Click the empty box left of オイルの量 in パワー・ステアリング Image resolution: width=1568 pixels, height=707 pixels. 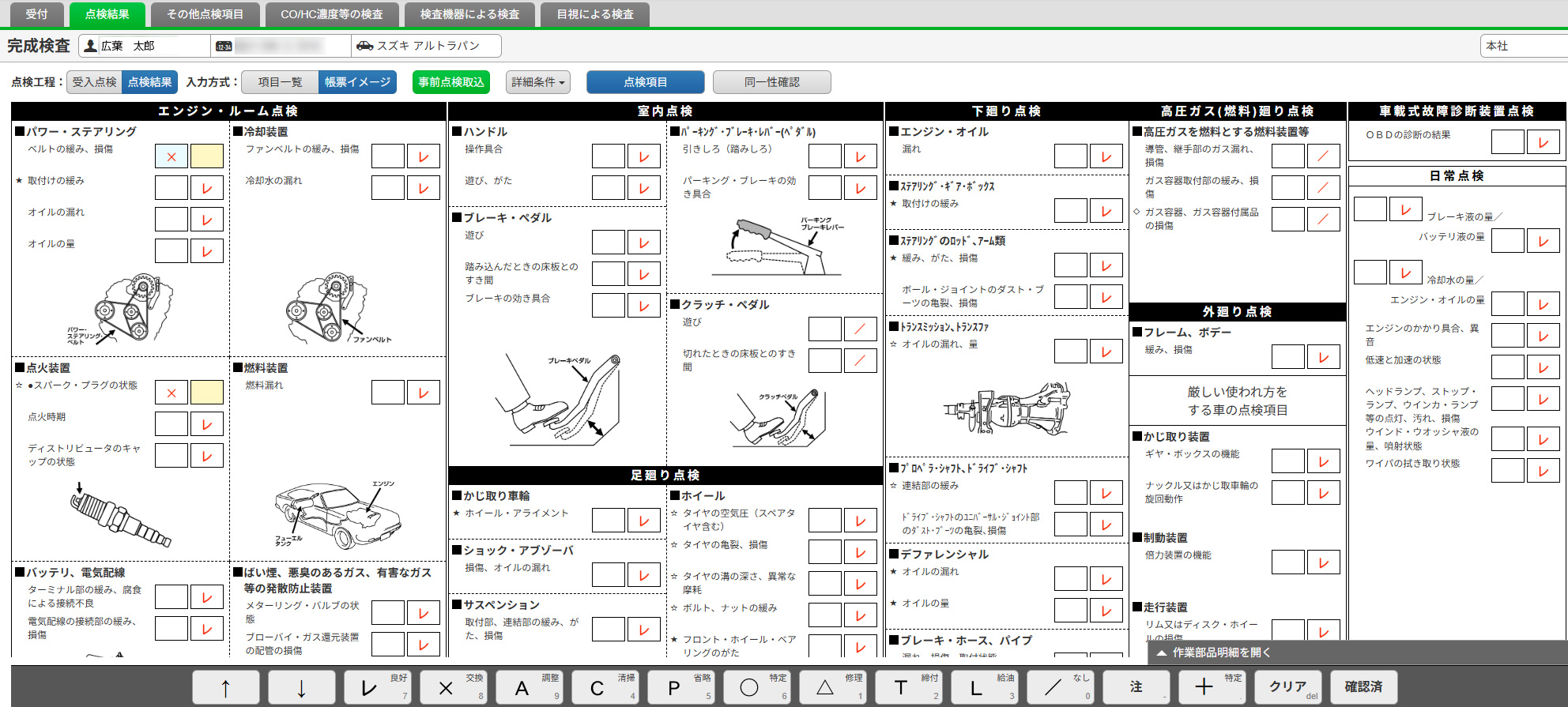tap(171, 251)
